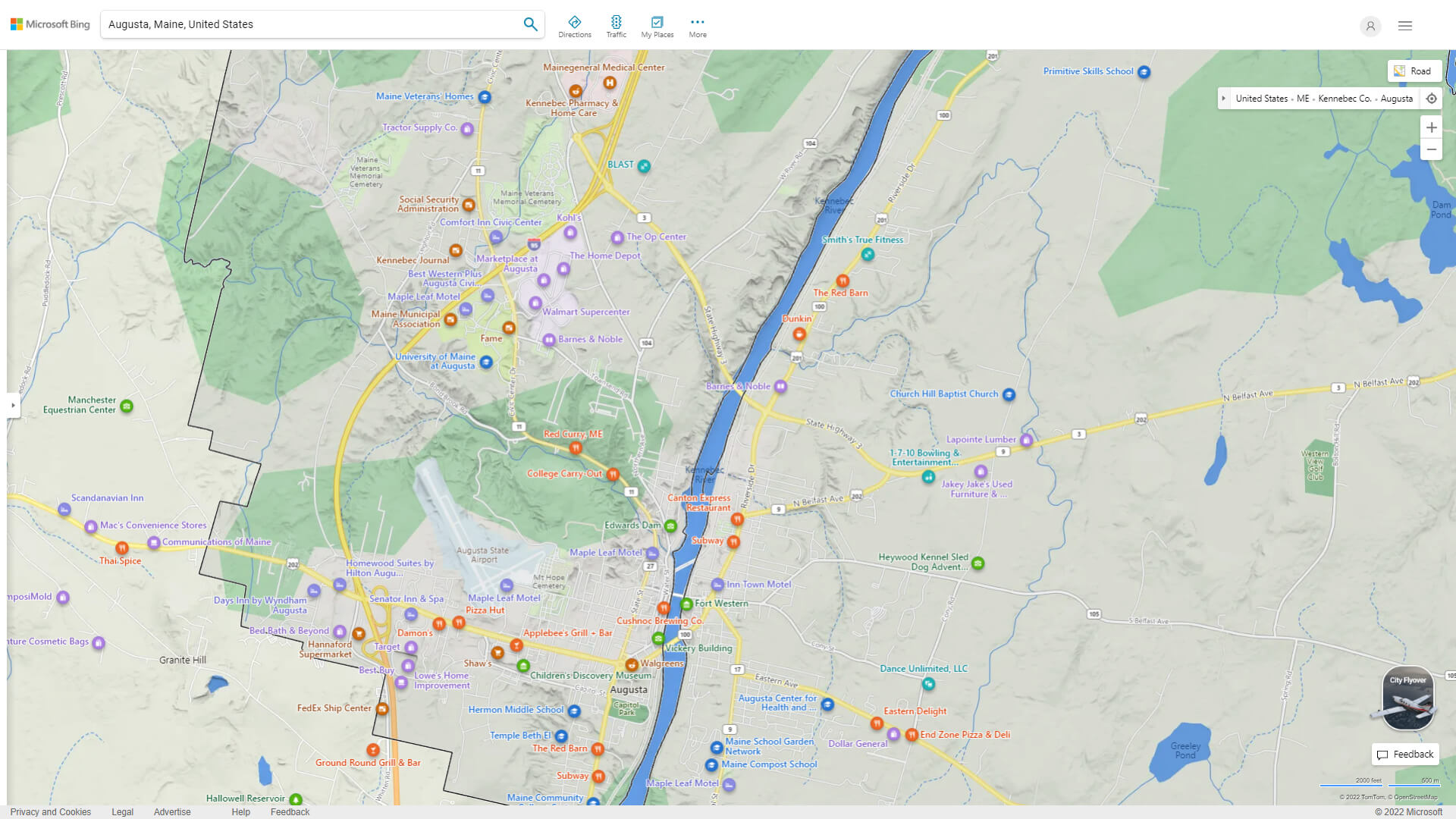Viewport: 1456px width, 819px height.
Task: Click the user account icon
Action: click(1370, 26)
